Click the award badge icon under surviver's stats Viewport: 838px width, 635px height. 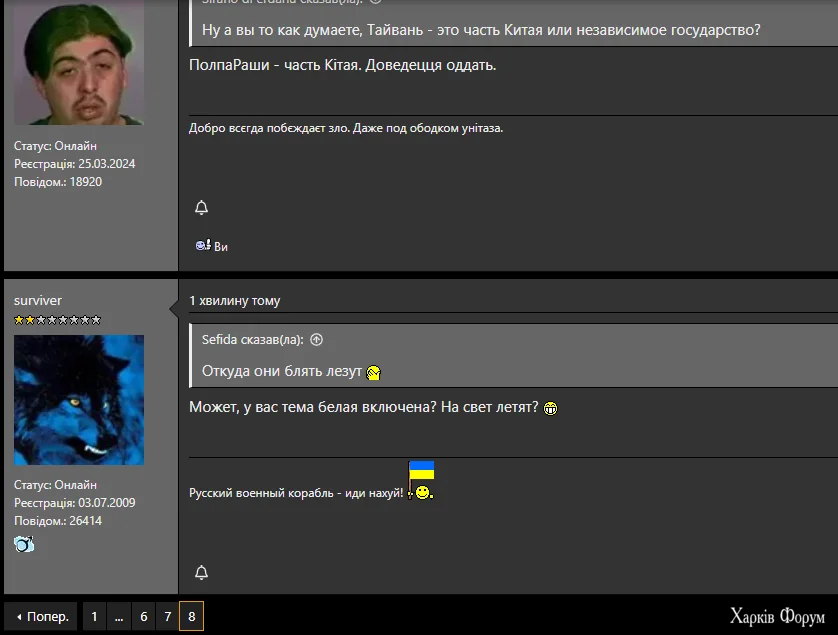click(24, 544)
